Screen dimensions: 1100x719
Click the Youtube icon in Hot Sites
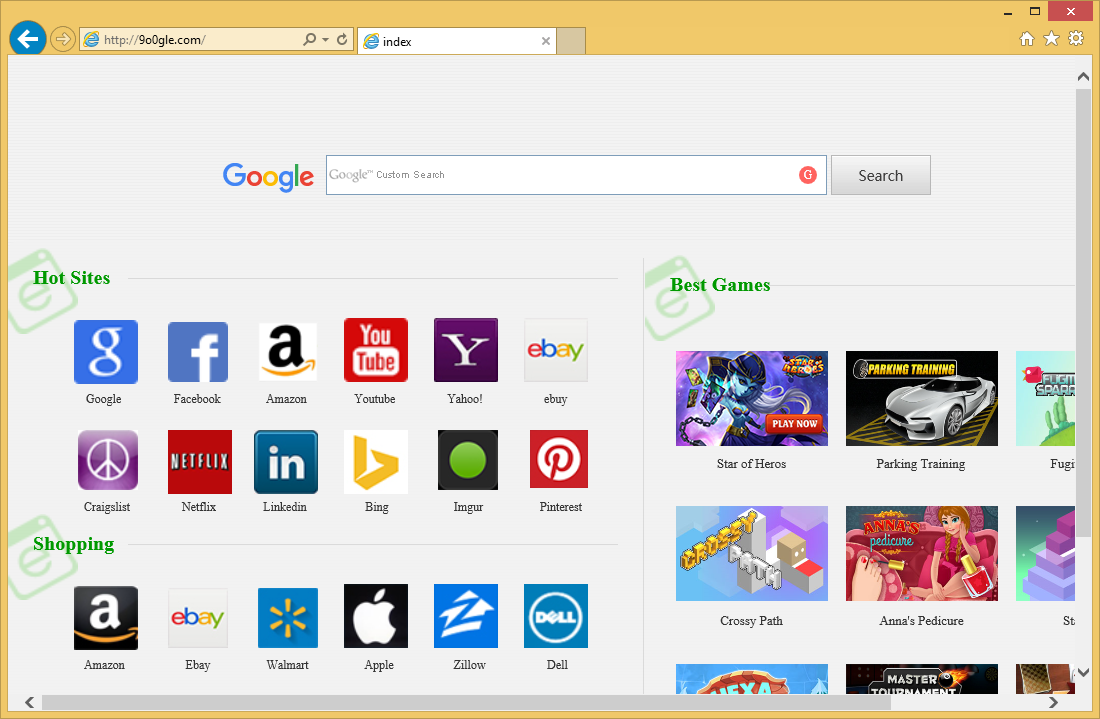(376, 351)
